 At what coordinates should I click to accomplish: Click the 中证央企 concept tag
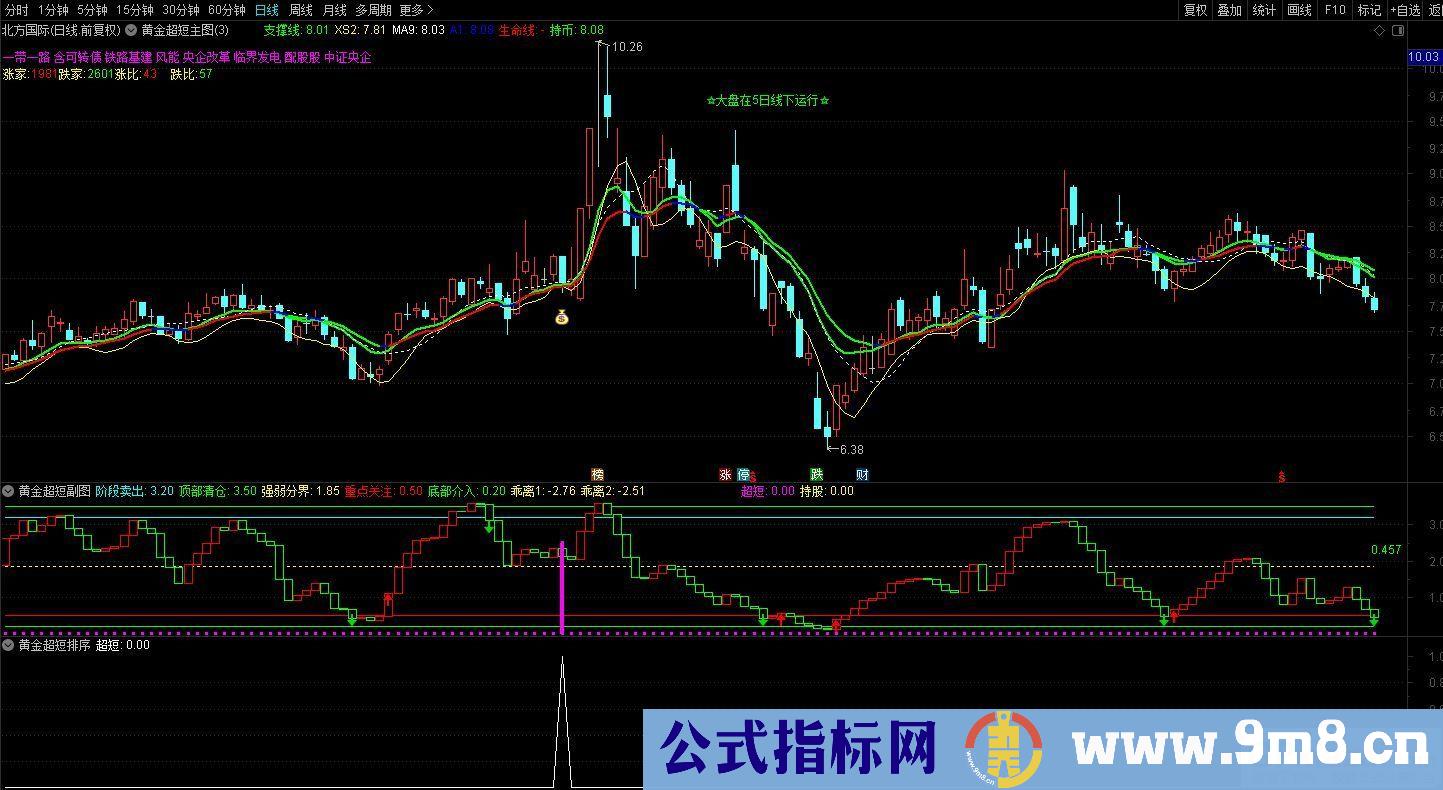click(x=348, y=57)
